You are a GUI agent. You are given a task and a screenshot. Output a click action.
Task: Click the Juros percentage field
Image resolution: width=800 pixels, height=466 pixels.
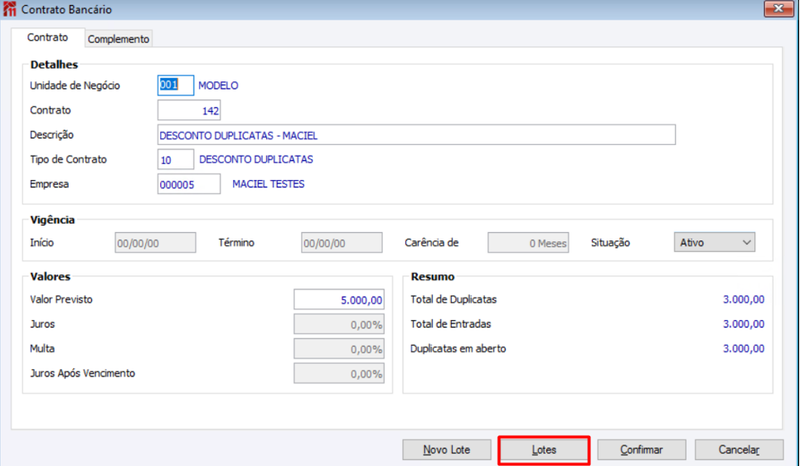pos(339,324)
